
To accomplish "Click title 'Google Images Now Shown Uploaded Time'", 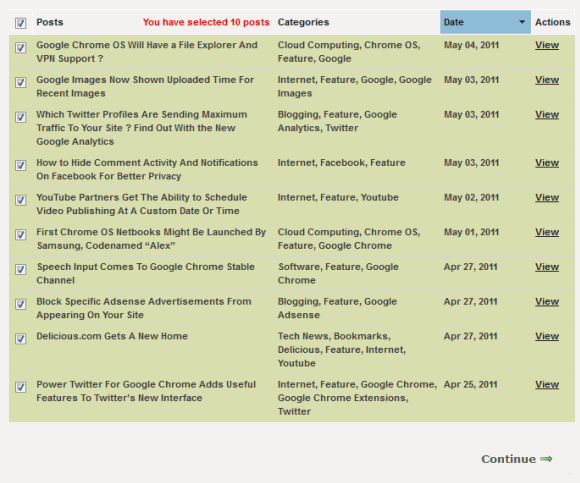I will click(x=145, y=87).
